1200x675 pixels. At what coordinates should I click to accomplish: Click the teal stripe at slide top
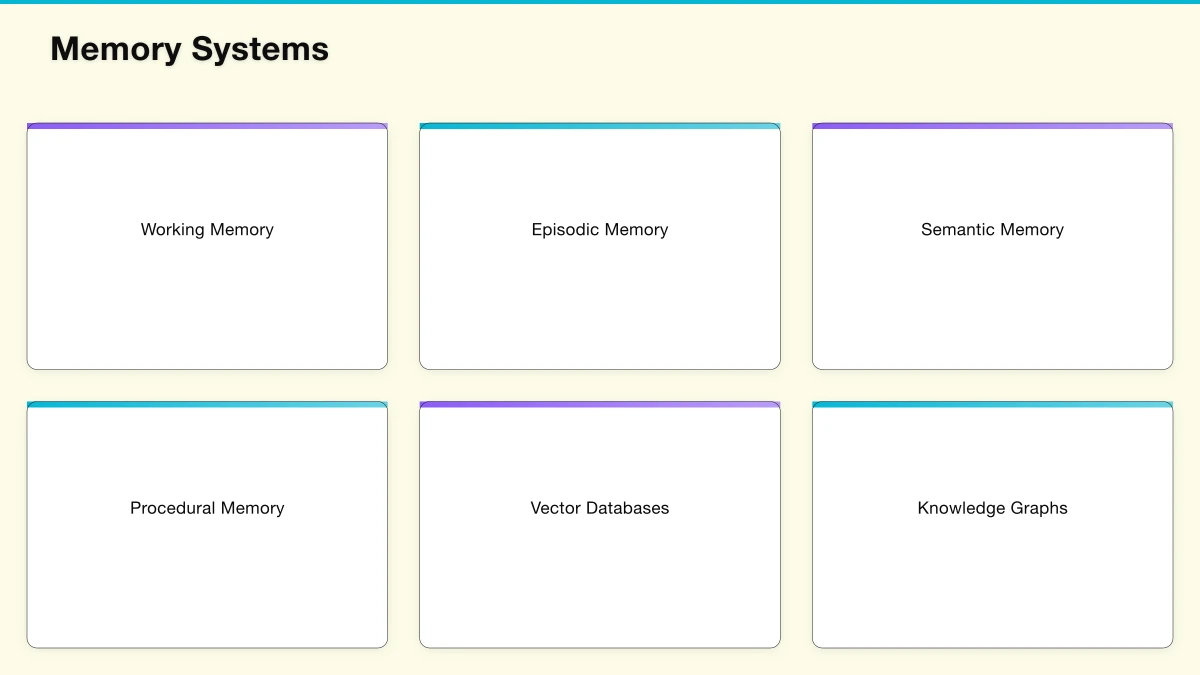(600, 2)
